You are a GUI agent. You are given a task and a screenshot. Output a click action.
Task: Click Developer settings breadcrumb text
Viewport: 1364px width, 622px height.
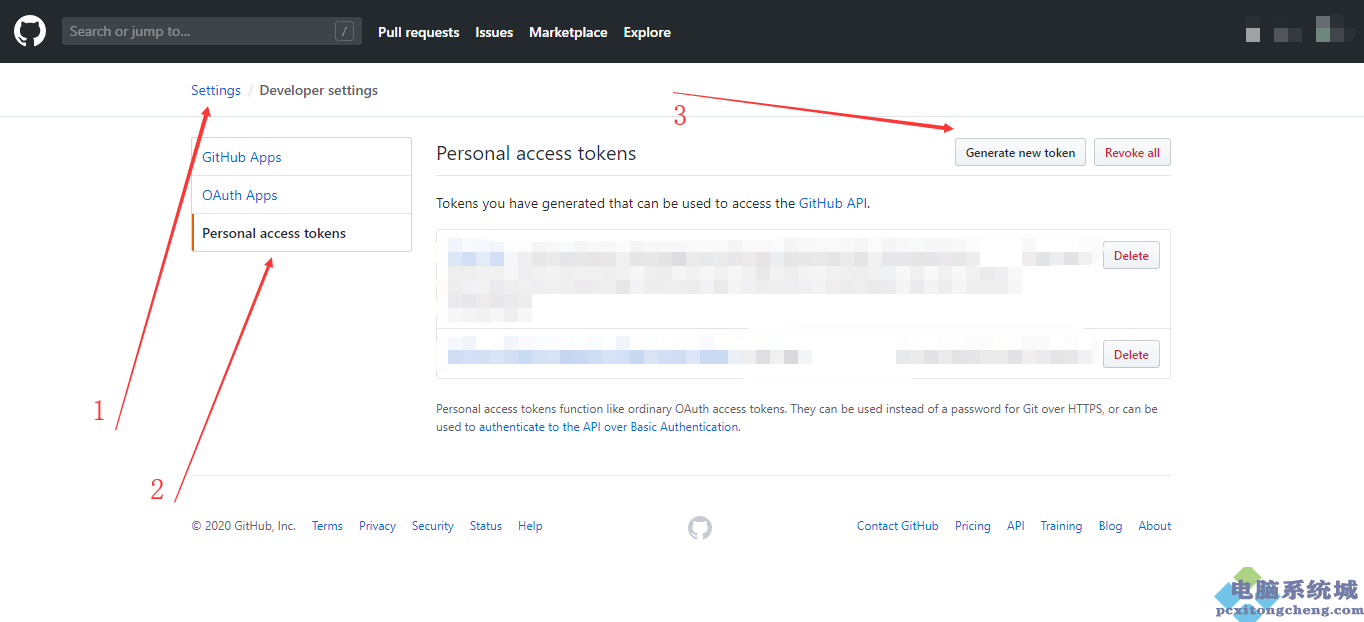point(319,90)
